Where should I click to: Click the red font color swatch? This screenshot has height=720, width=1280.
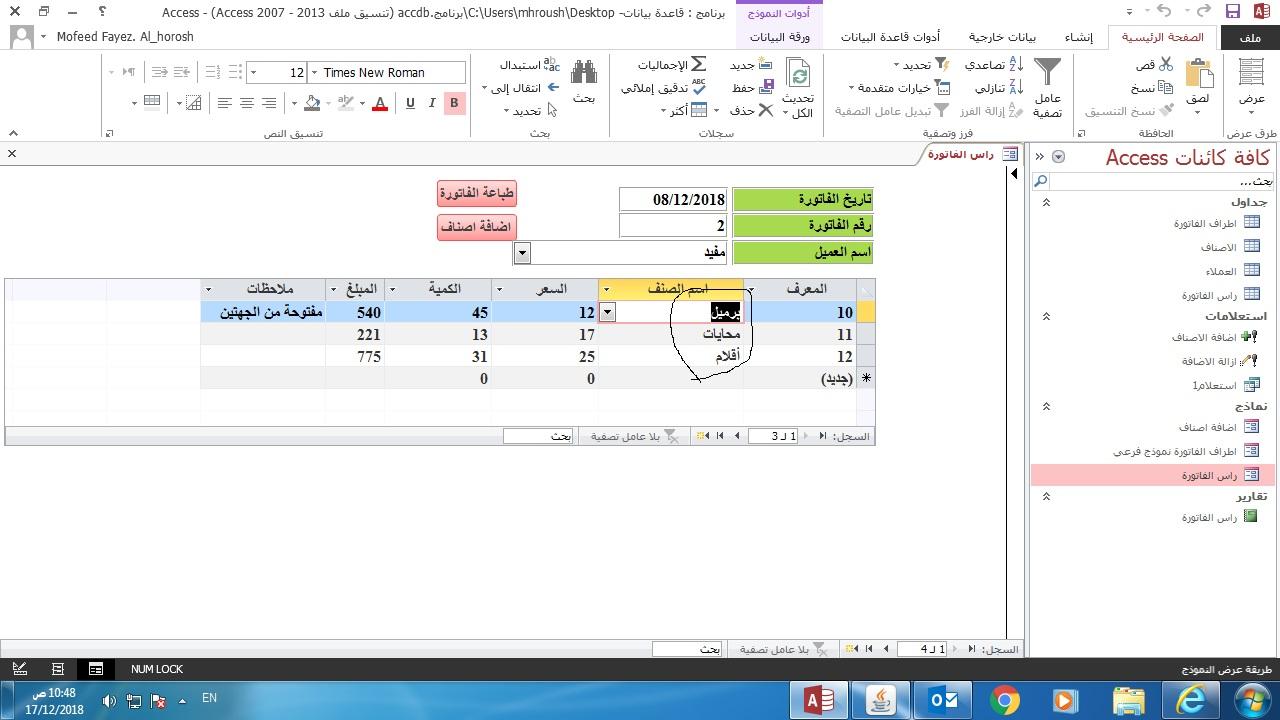[380, 103]
